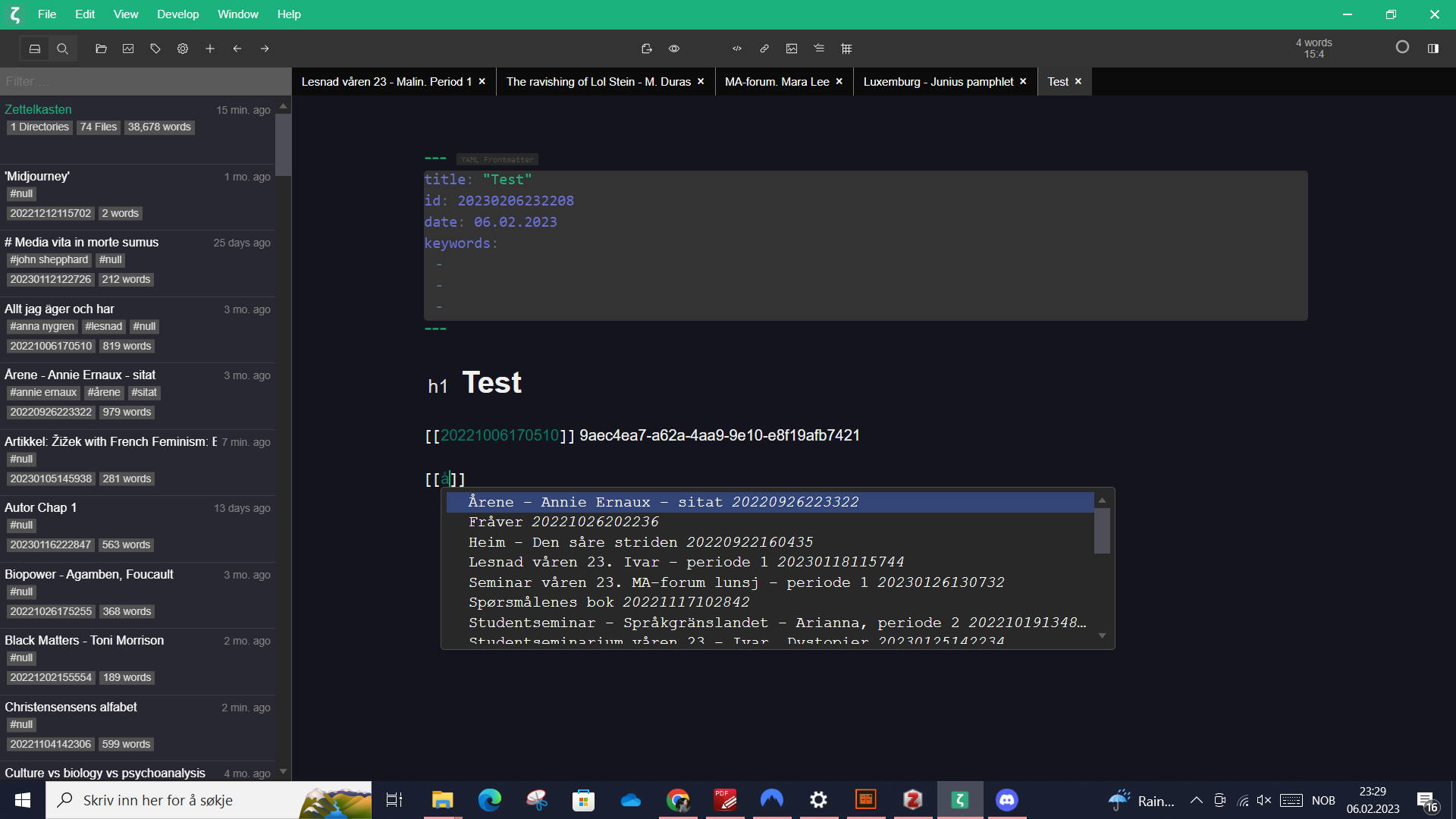This screenshot has width=1456, height=819.
Task: Insert a table using the table icon
Action: (846, 48)
